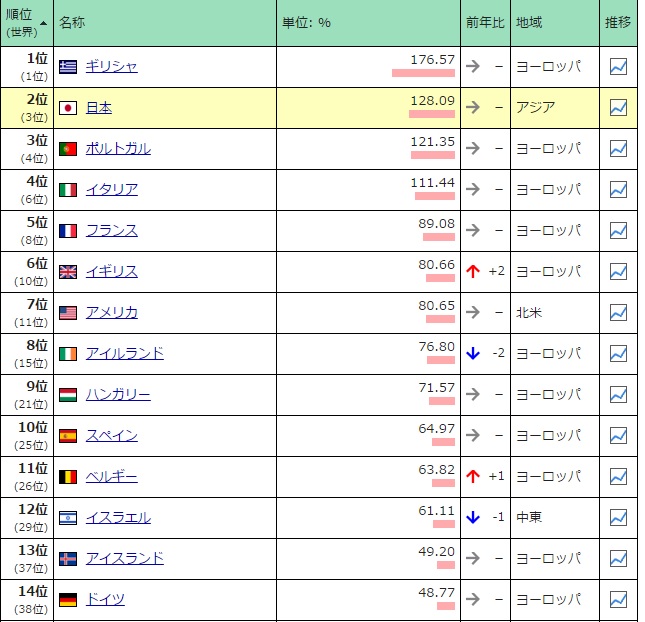Screen dimensions: 645x622
Task: Open the スペイン country link
Action: pos(111,435)
